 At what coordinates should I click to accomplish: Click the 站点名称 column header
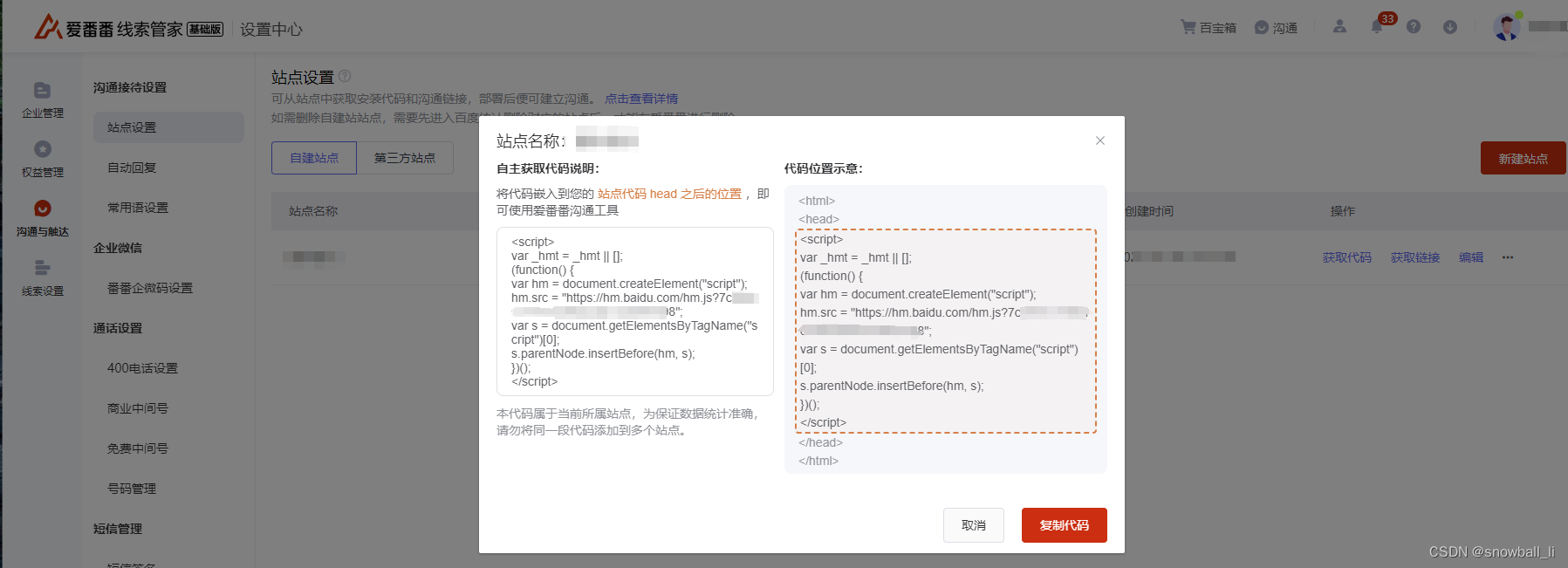pos(313,211)
